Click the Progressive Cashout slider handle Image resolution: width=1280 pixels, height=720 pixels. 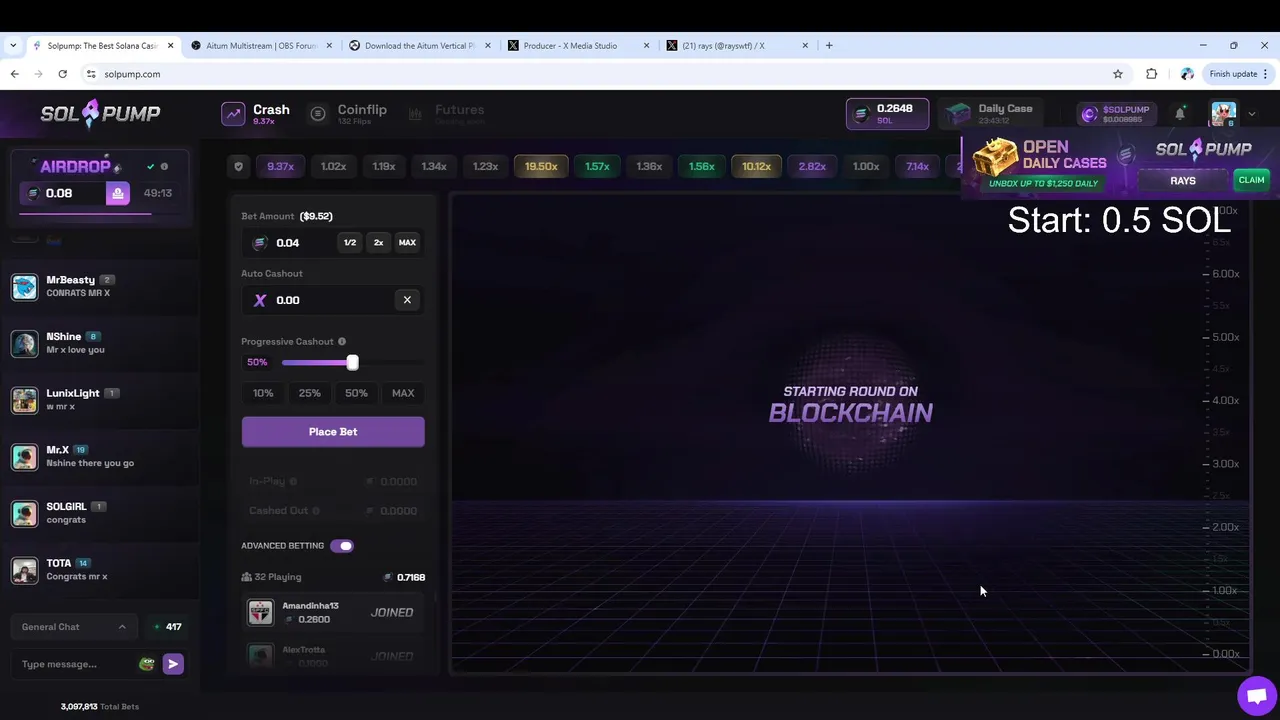(352, 362)
